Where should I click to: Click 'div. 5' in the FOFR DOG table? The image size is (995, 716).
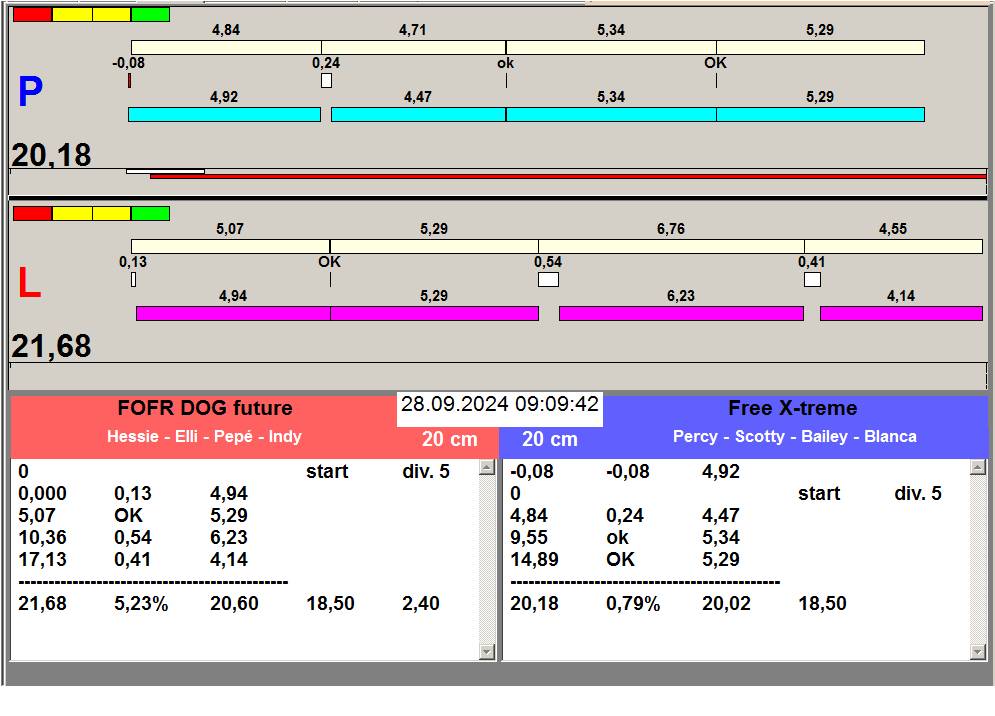tap(426, 472)
